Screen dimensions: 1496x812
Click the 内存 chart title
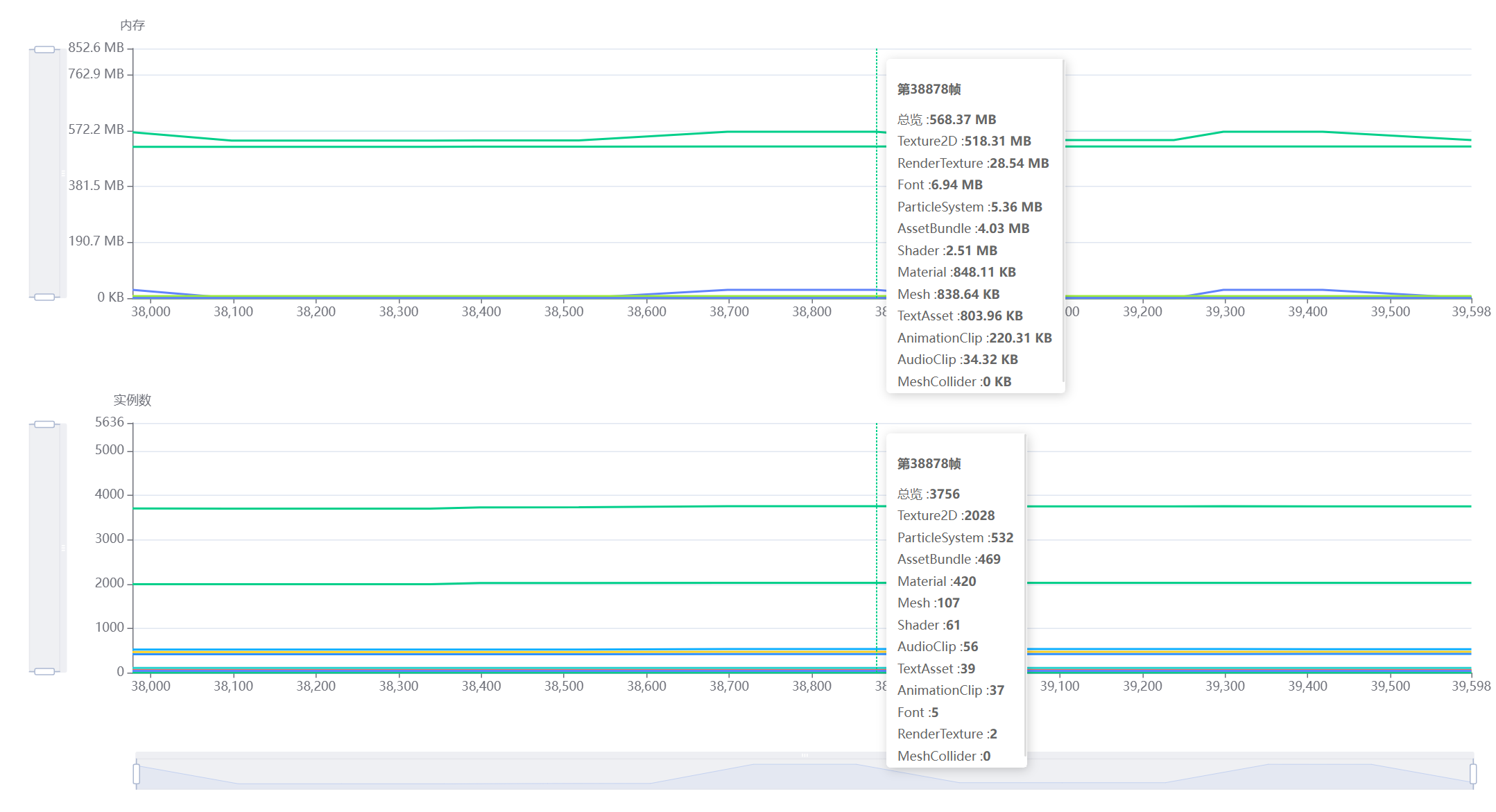(x=132, y=26)
